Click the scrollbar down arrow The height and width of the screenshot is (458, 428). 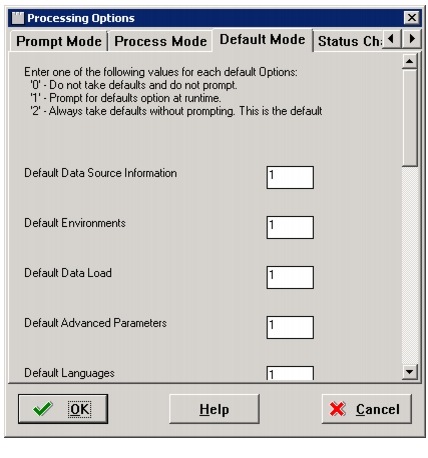(x=409, y=371)
